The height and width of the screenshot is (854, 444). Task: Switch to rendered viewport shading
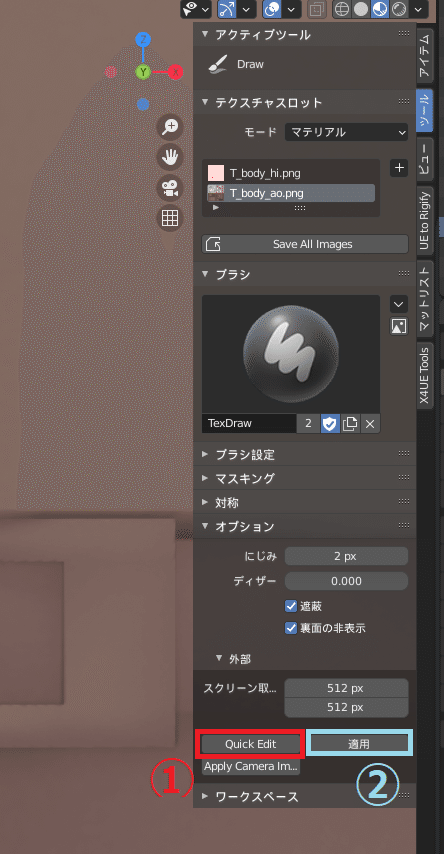pyautogui.click(x=399, y=9)
